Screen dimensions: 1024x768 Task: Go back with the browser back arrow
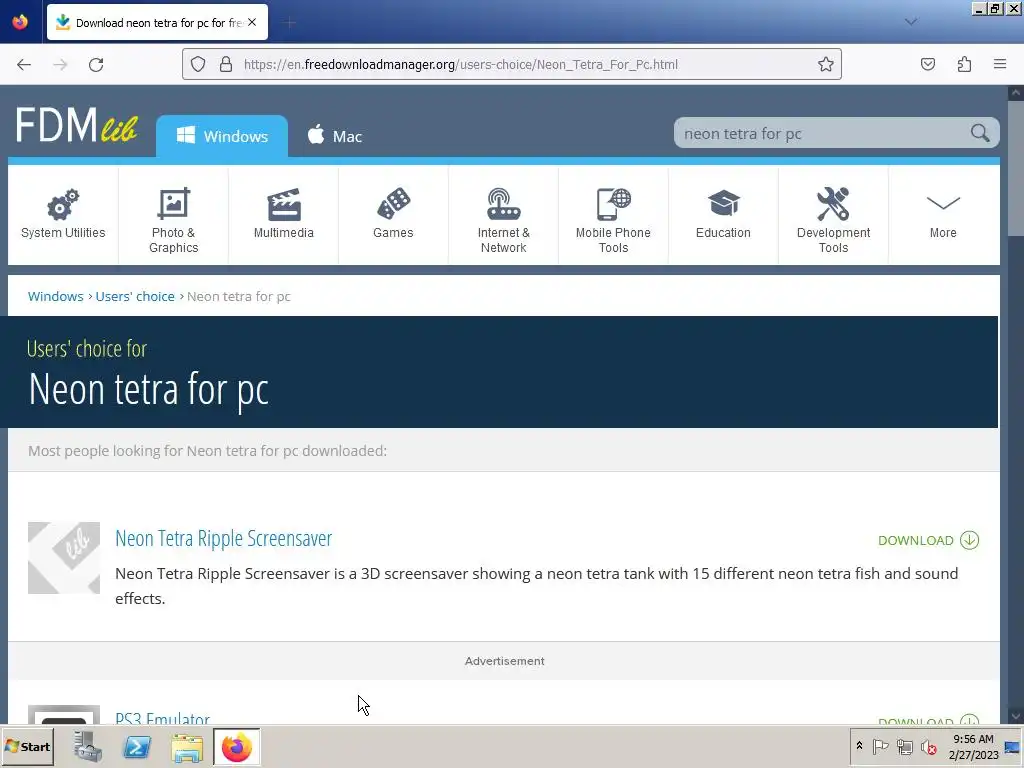pos(24,64)
